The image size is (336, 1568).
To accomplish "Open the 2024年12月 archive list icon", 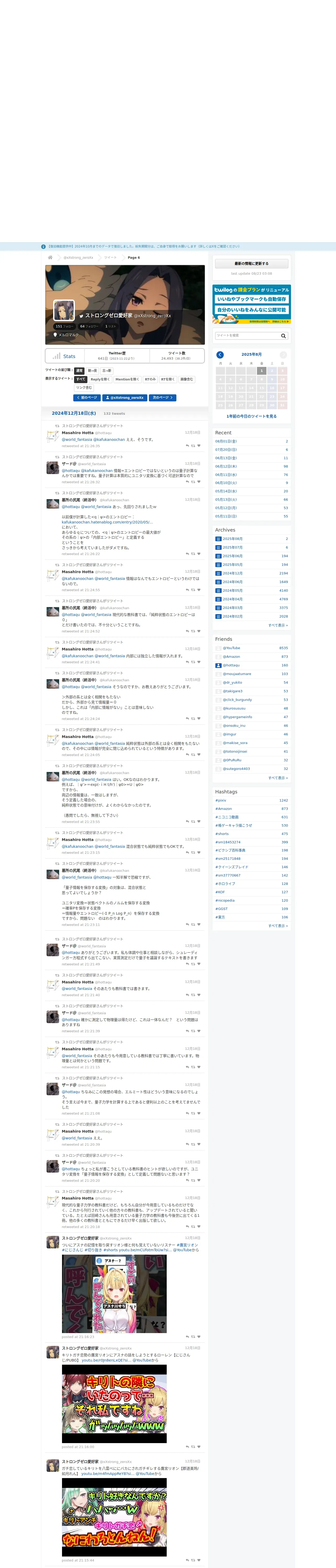I will pos(218,573).
